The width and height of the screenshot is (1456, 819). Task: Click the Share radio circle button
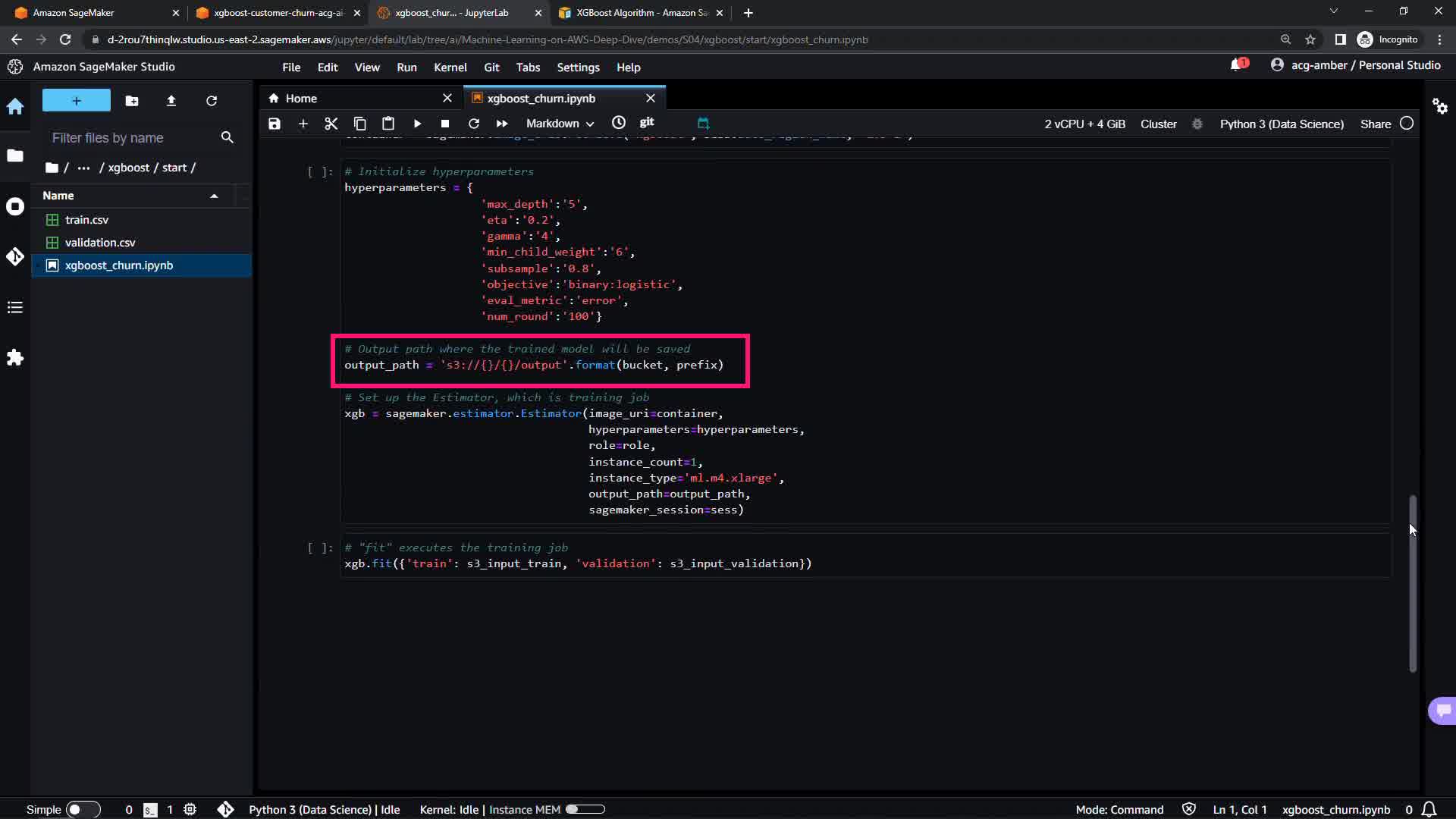tap(1407, 124)
